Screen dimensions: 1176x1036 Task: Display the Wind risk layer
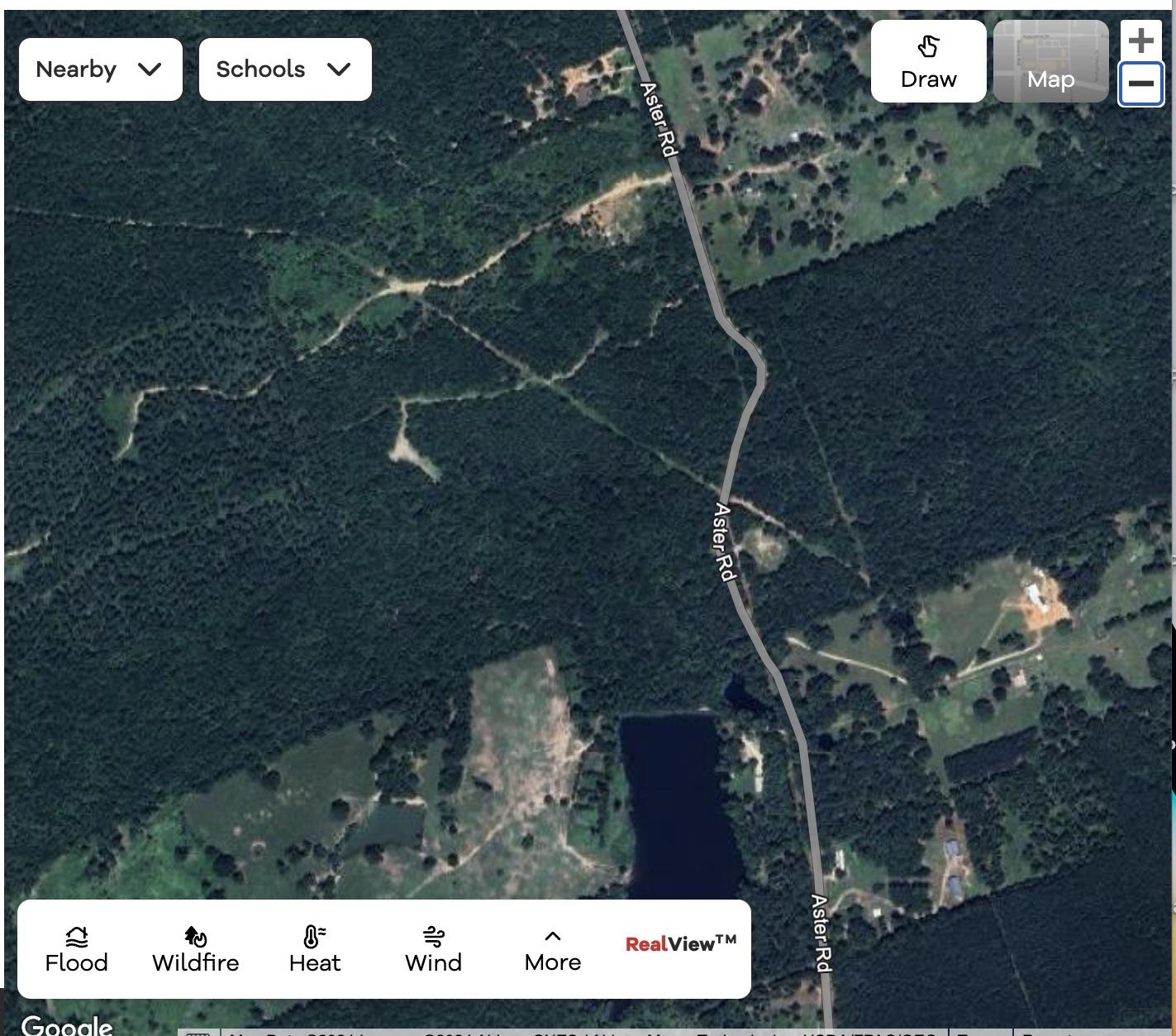click(433, 949)
